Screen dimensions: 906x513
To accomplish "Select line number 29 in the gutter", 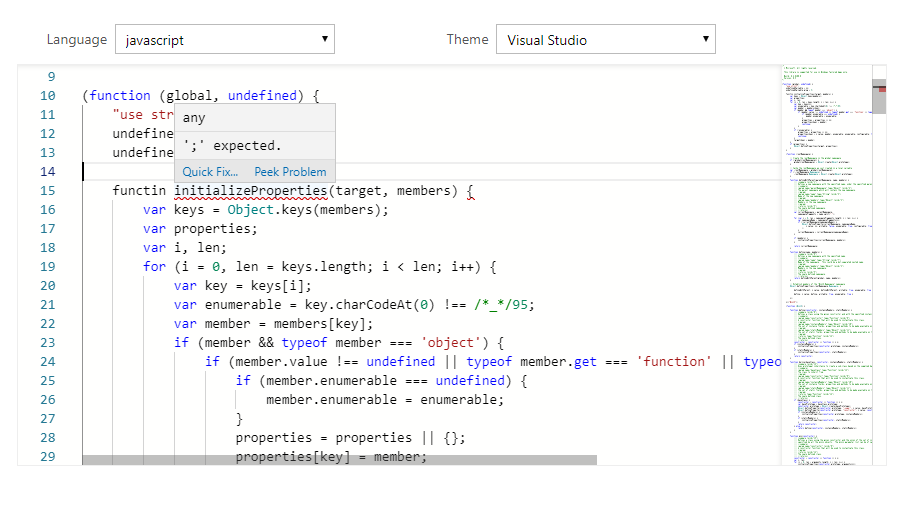I will 48,457.
